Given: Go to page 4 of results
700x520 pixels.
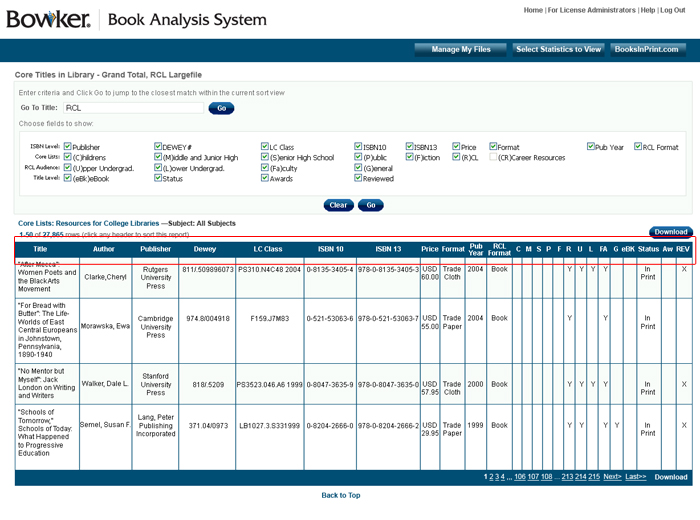Looking at the screenshot, I should pyautogui.click(x=503, y=477).
